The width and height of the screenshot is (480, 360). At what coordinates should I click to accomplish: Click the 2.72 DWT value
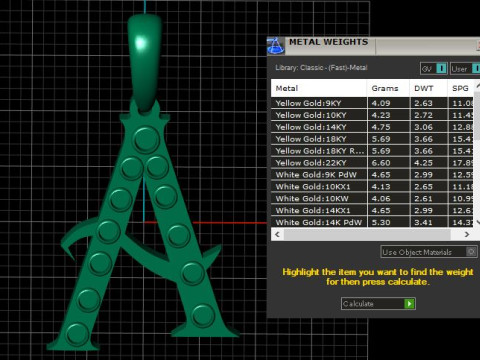click(x=424, y=115)
